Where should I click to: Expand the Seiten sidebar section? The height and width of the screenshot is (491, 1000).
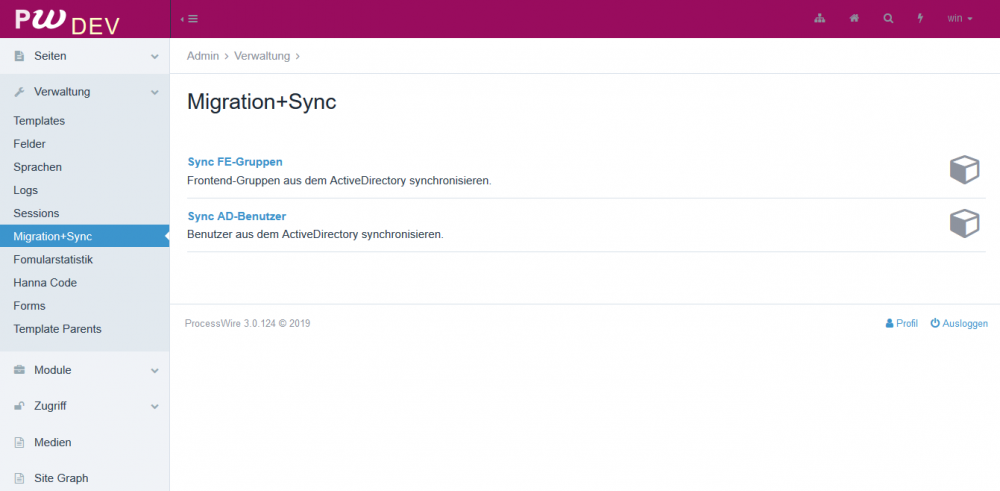click(x=84, y=56)
